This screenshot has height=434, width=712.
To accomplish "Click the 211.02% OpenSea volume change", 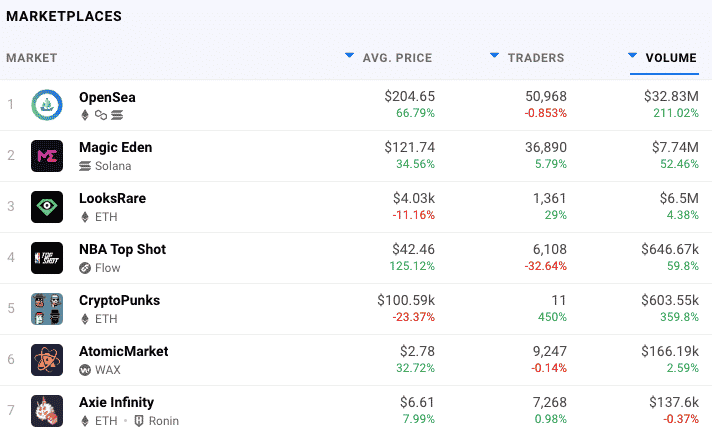I will pos(676,113).
